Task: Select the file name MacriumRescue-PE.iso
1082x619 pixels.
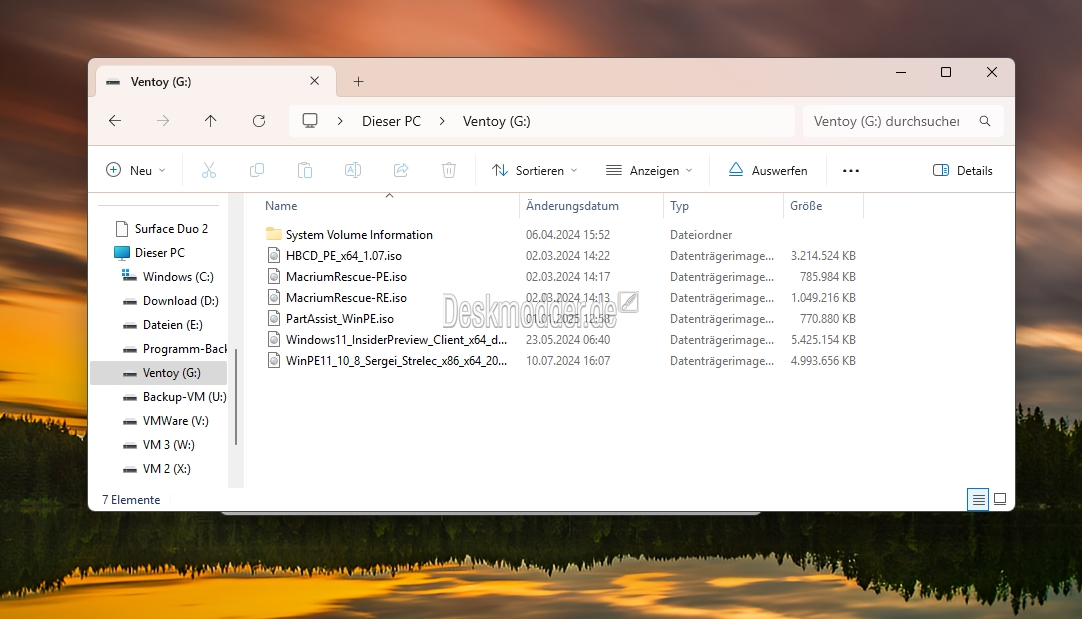Action: pyautogui.click(x=346, y=277)
